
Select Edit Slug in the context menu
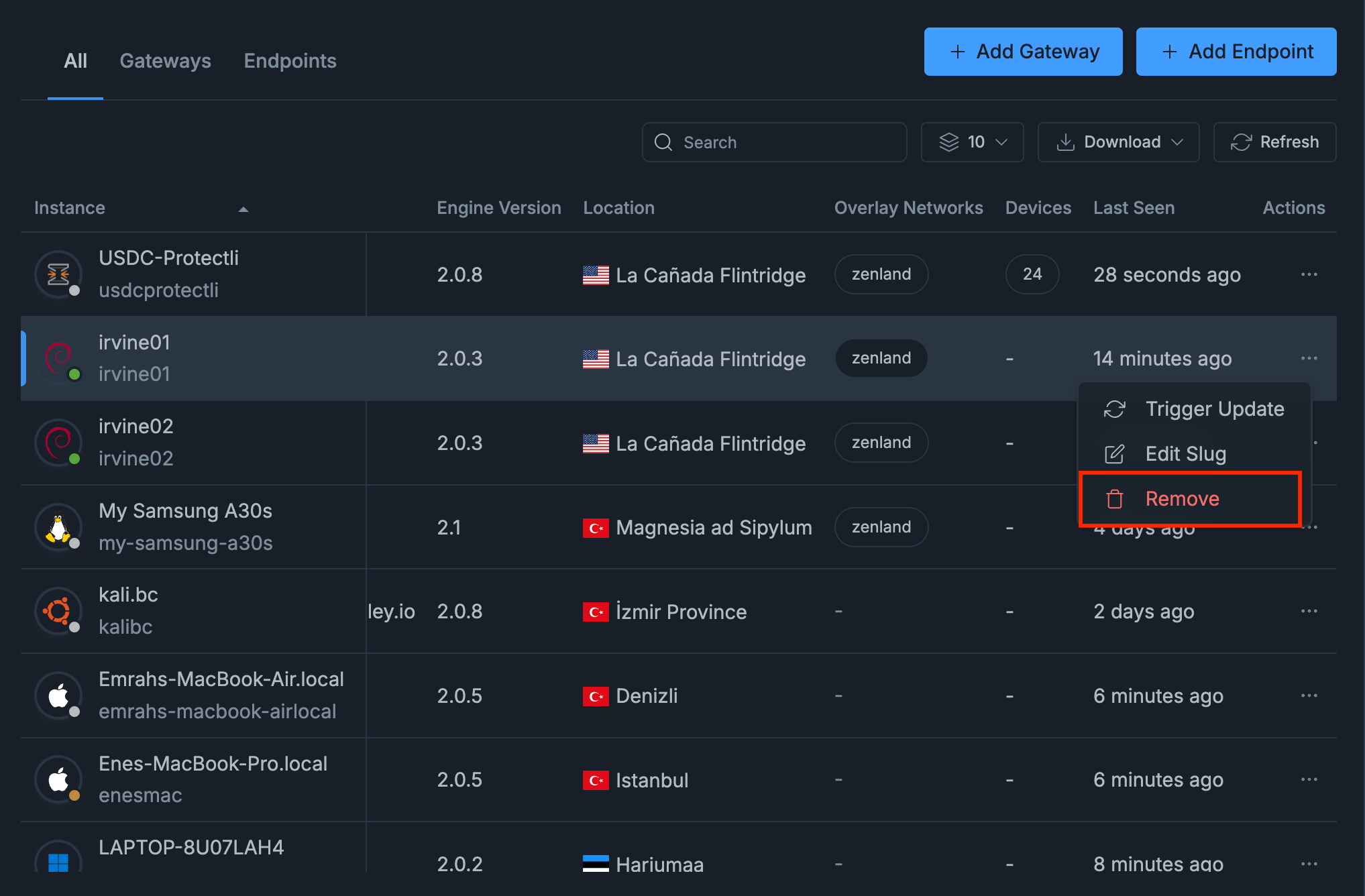[x=1185, y=454]
